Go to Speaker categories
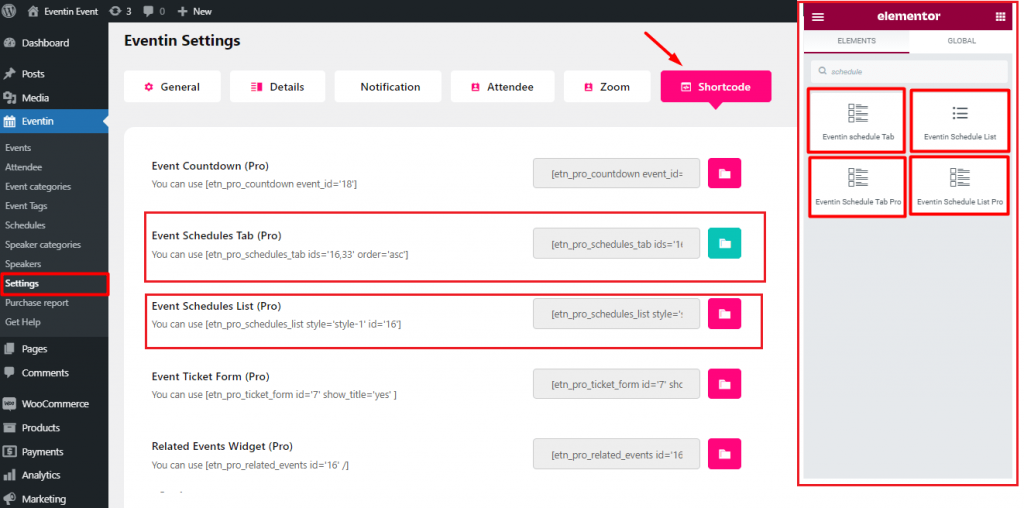Image resolution: width=1024 pixels, height=508 pixels. click(x=43, y=245)
